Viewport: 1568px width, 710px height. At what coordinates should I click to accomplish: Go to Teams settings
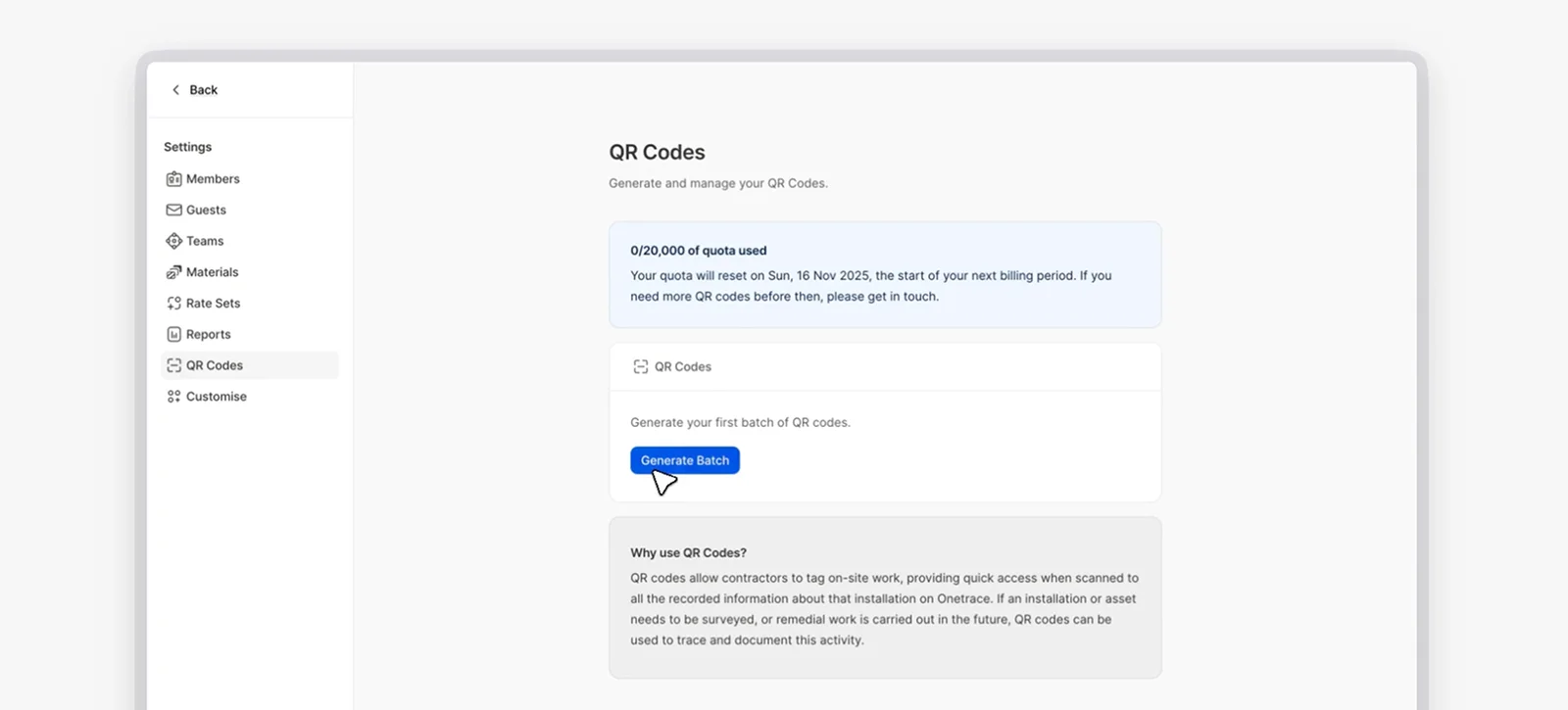coord(250,241)
